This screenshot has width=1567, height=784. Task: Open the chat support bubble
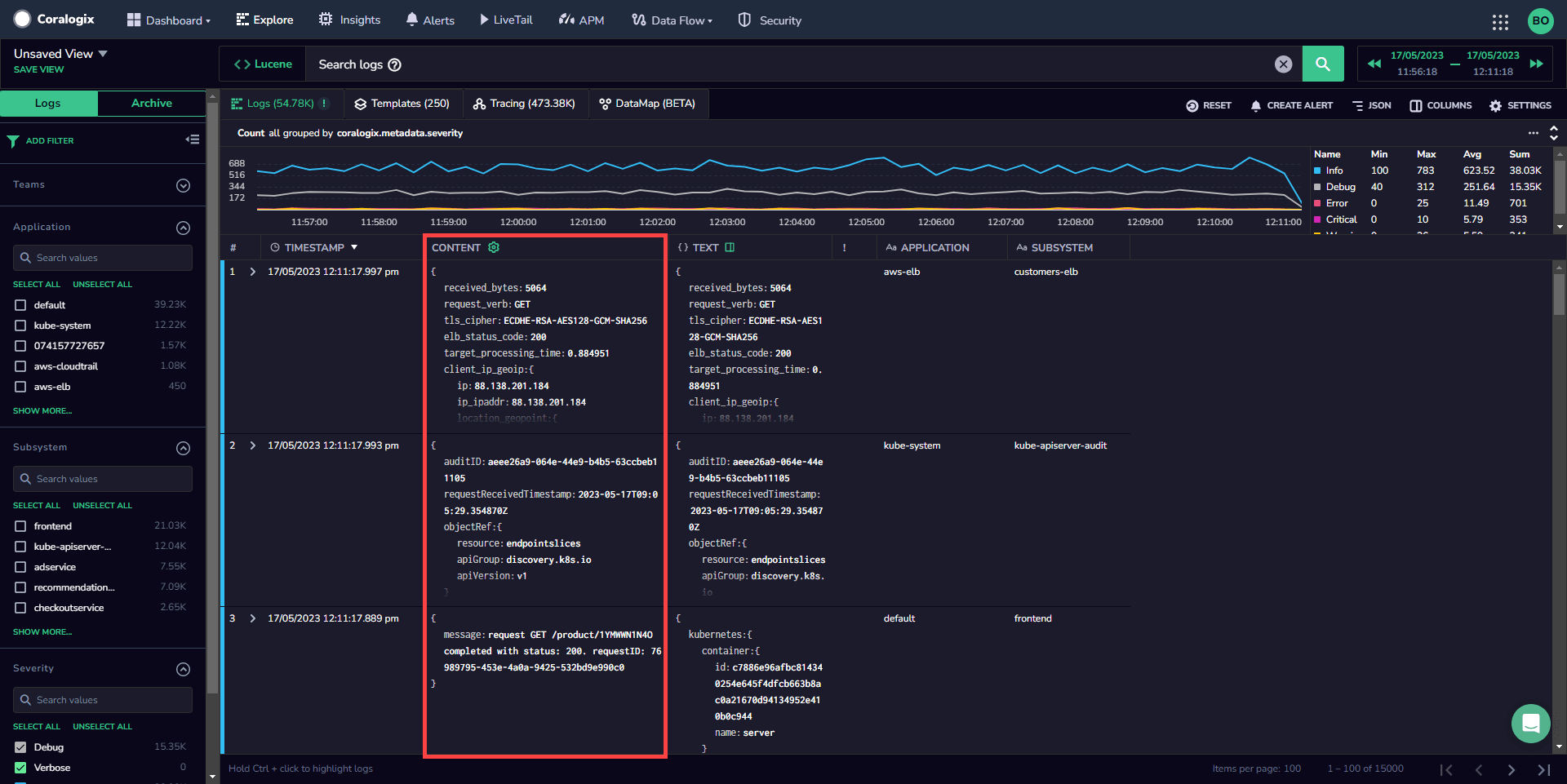1530,724
